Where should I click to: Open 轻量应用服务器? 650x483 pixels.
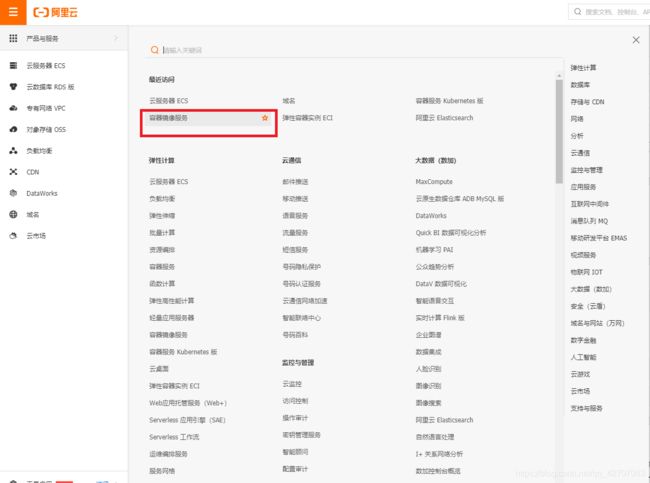point(172,318)
